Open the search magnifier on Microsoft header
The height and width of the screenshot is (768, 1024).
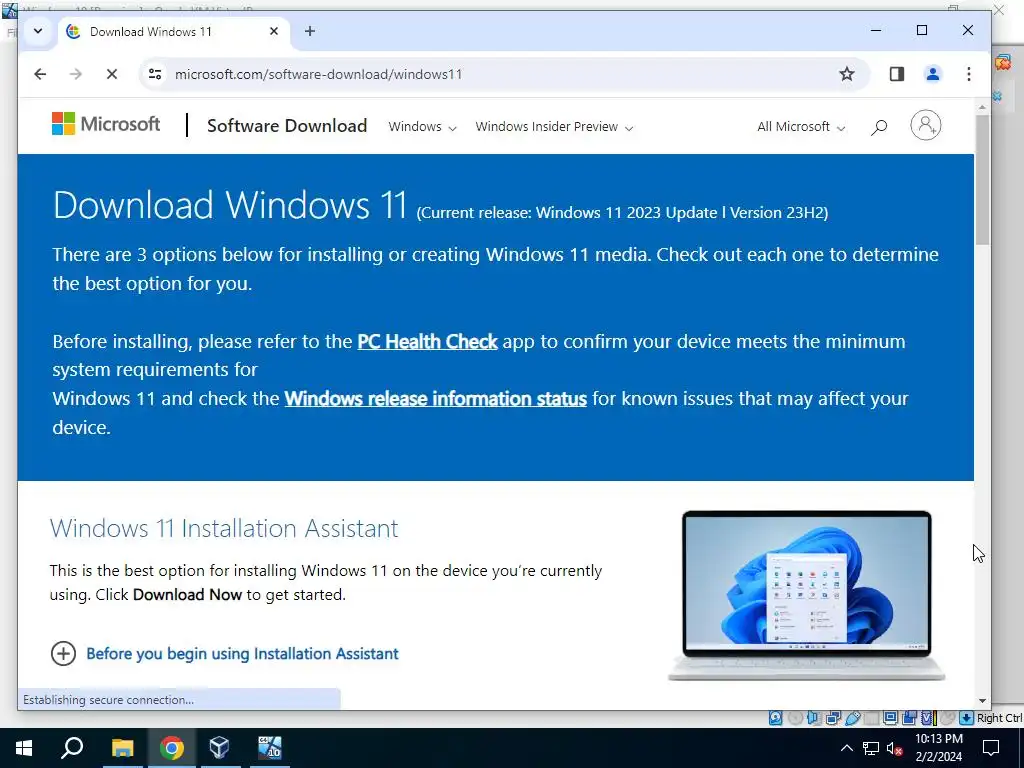coord(879,127)
